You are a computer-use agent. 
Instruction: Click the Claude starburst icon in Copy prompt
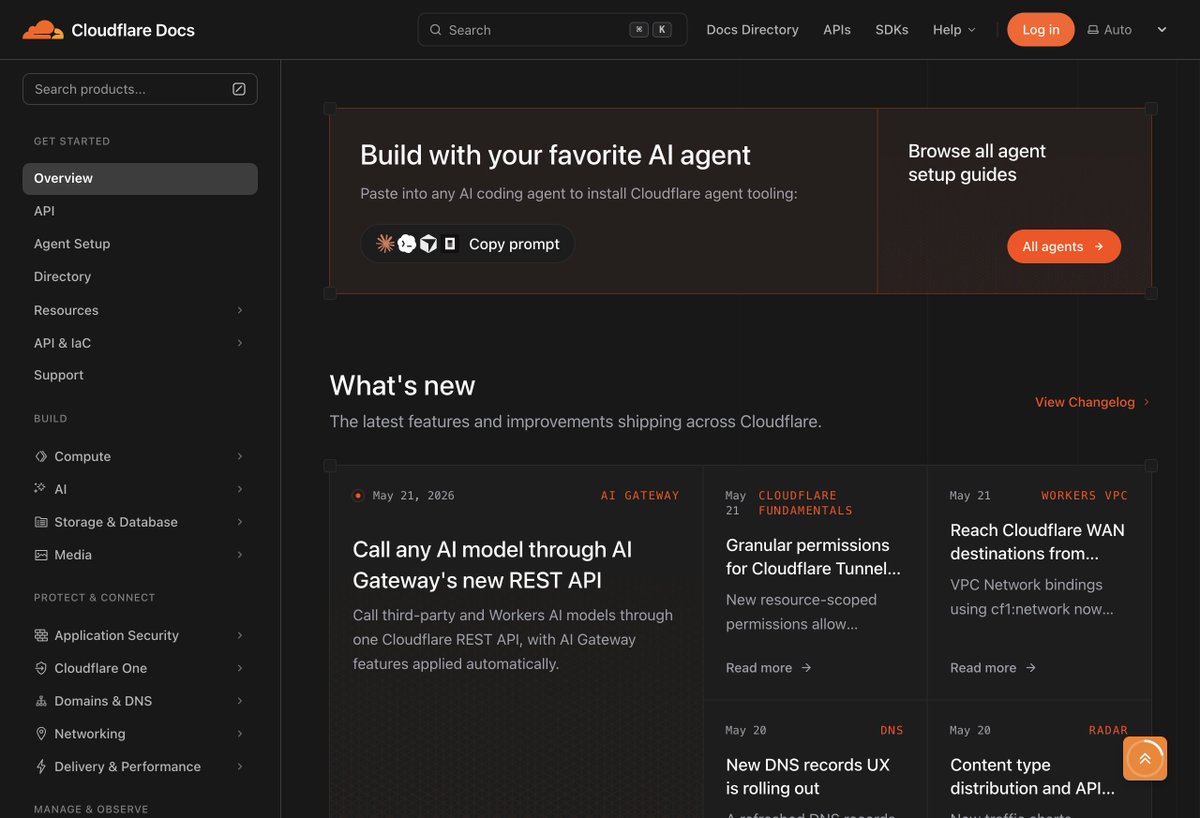click(x=385, y=243)
